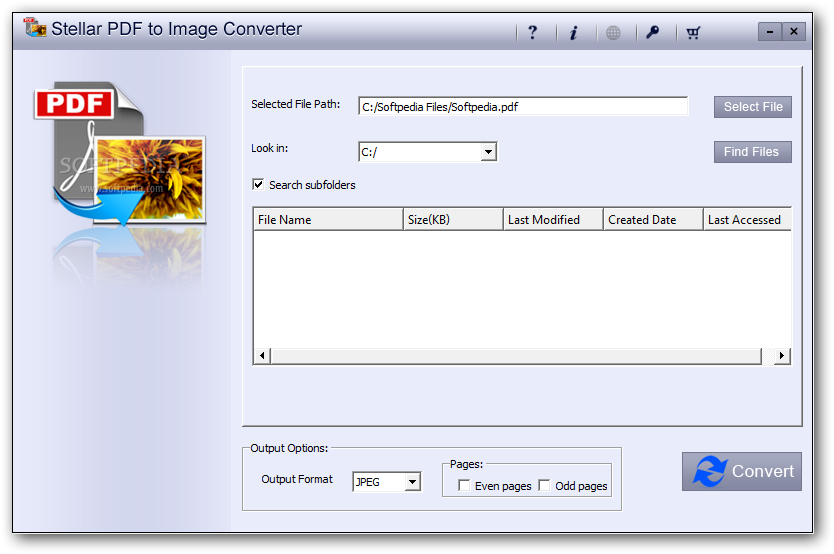Click the Find Files button
The image size is (834, 554).
point(753,152)
